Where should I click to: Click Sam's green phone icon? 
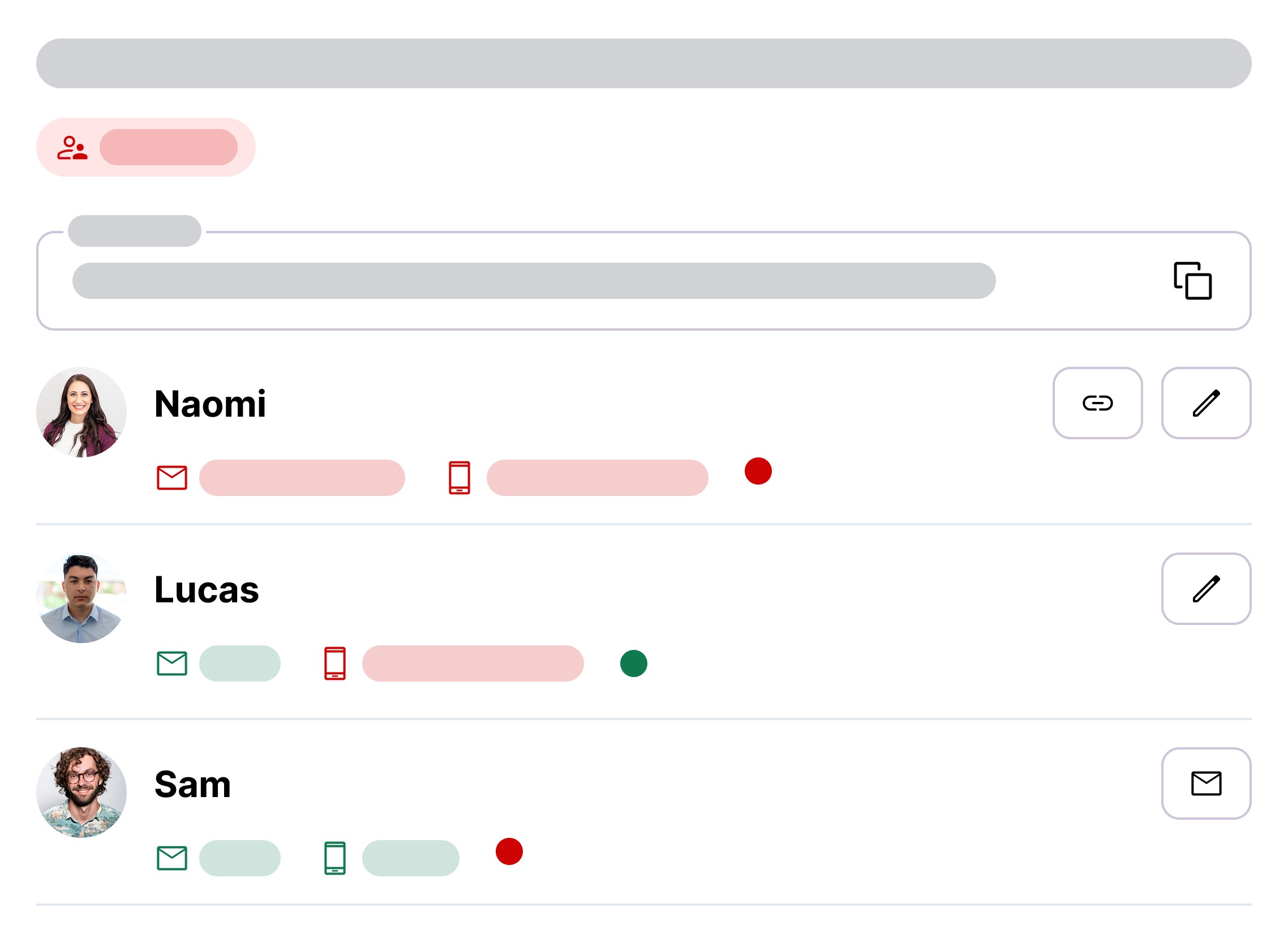click(x=334, y=858)
